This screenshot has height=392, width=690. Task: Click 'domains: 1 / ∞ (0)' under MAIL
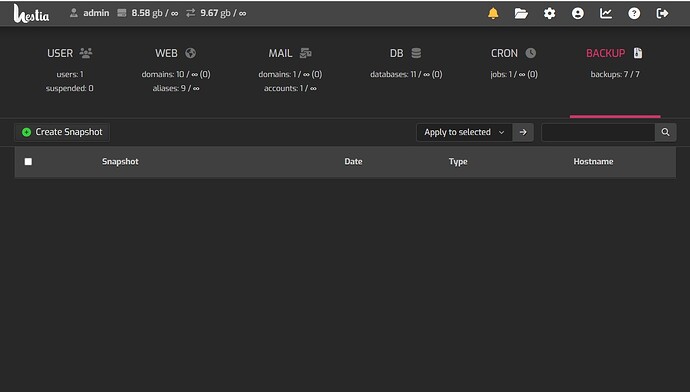[290, 74]
